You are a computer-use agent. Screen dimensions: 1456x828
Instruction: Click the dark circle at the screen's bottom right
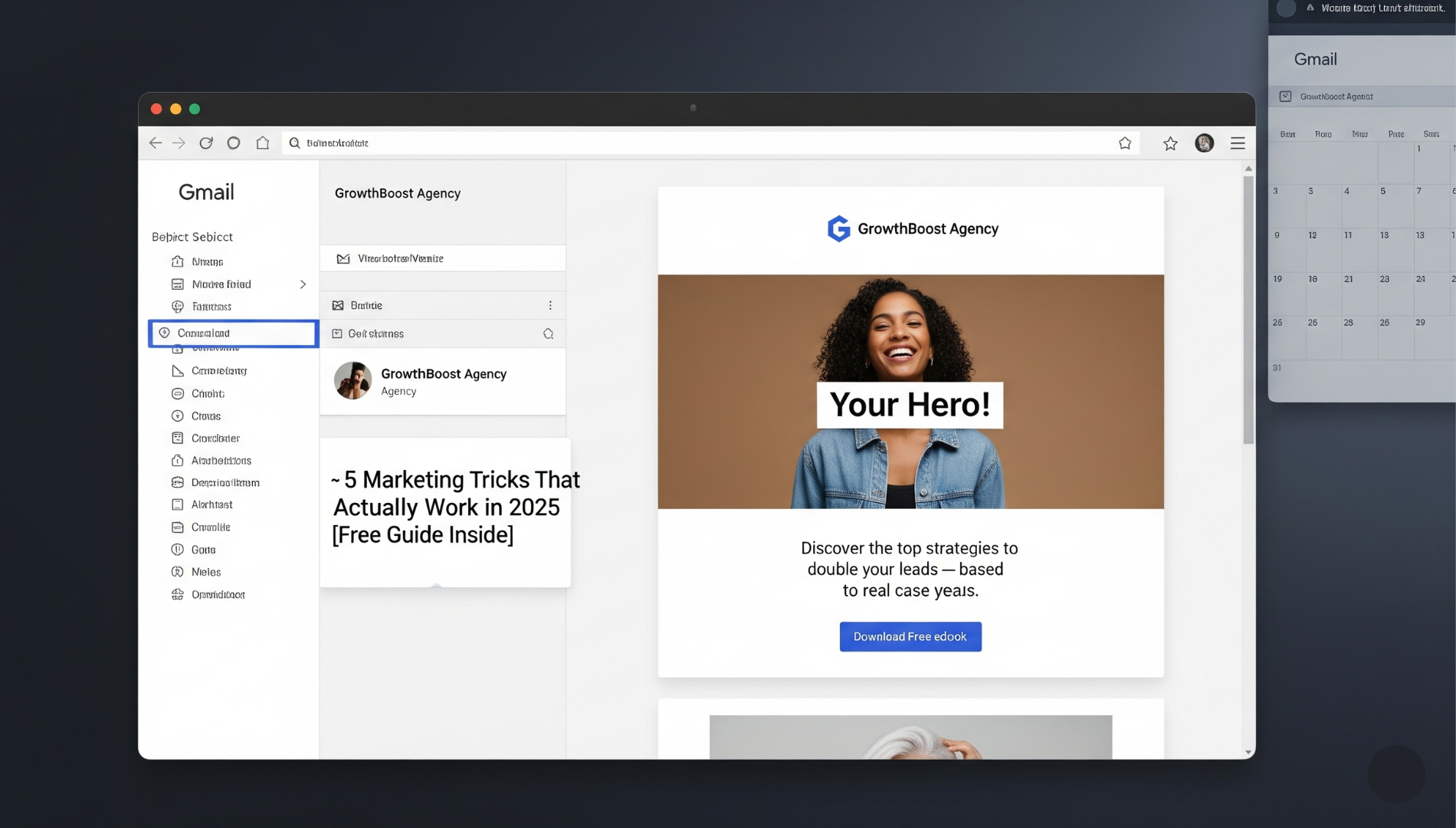click(x=1396, y=774)
